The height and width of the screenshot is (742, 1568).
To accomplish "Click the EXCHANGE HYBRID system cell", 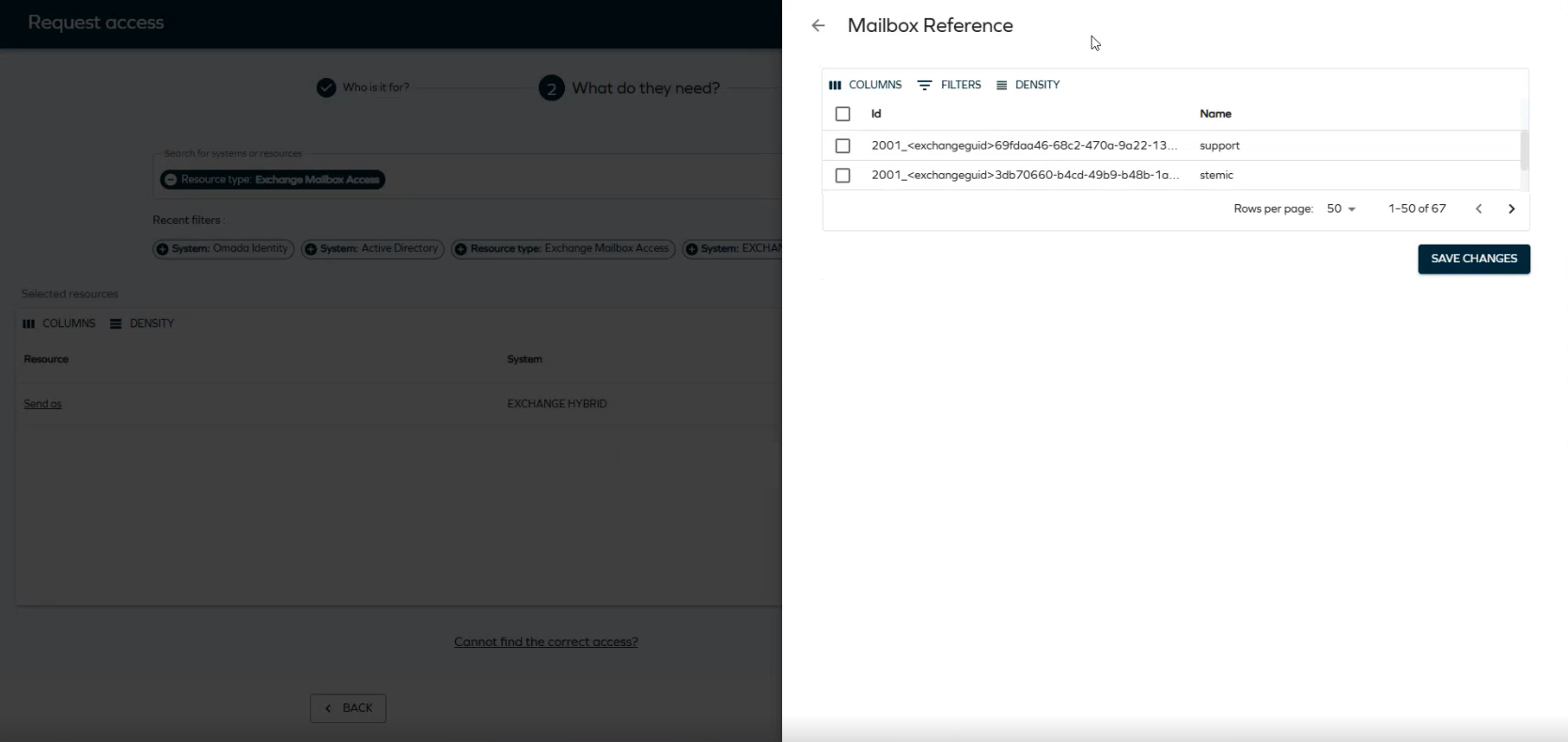I will pos(557,404).
